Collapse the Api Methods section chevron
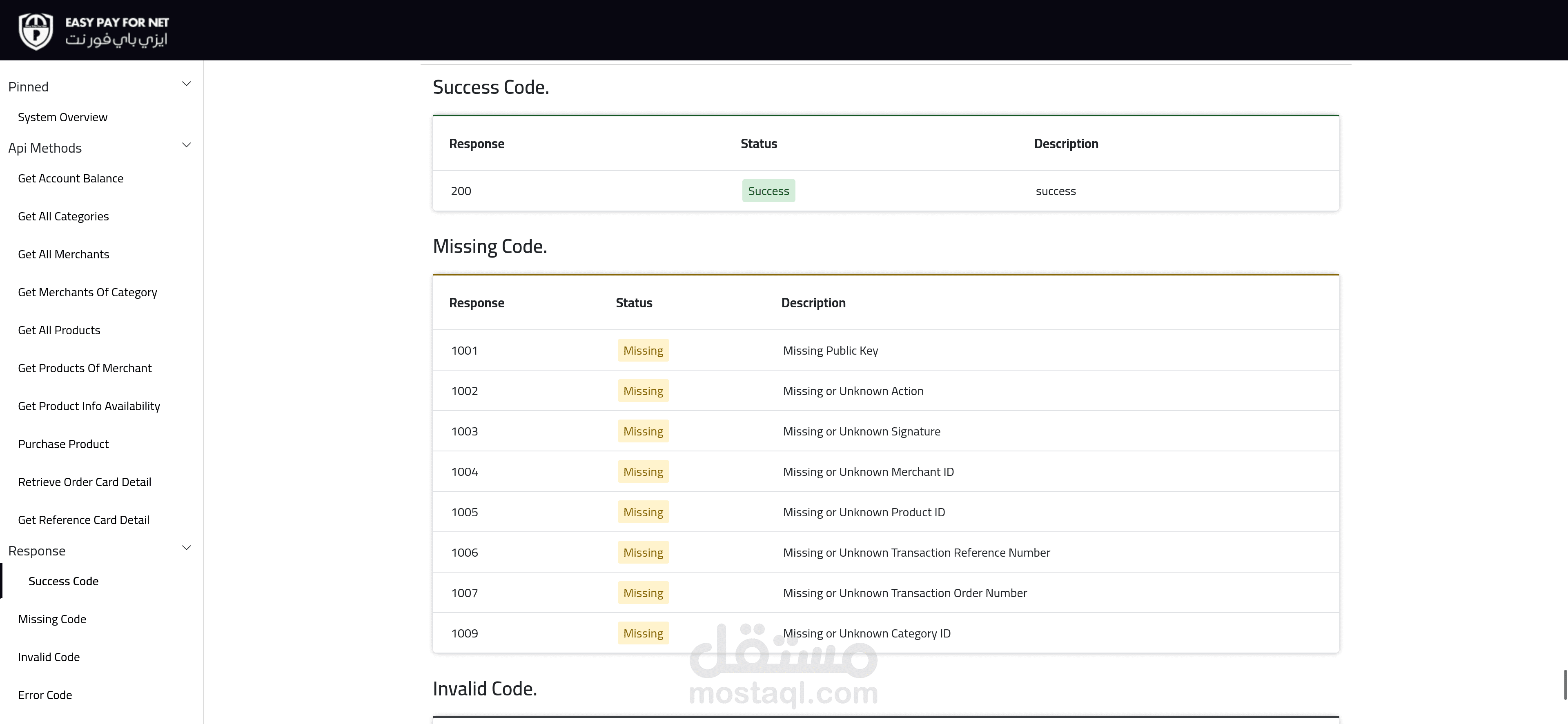Image resolution: width=1568 pixels, height=724 pixels. (x=186, y=145)
